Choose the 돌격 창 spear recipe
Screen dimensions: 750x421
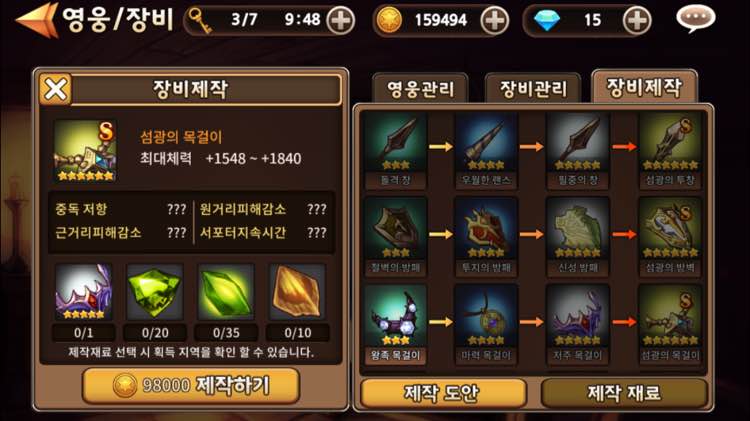396,150
